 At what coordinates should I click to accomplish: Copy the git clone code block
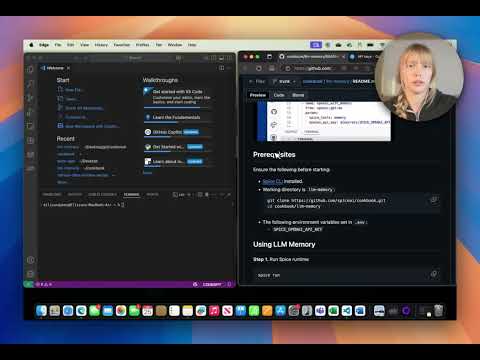tap(434, 200)
